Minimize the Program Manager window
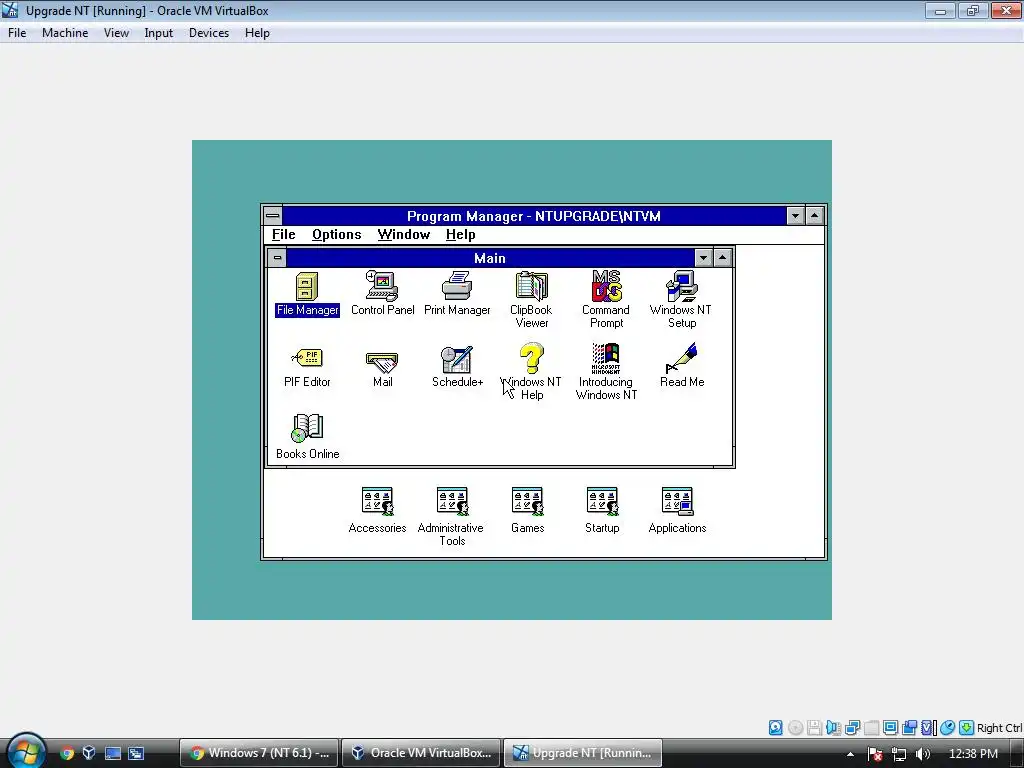 coord(795,216)
